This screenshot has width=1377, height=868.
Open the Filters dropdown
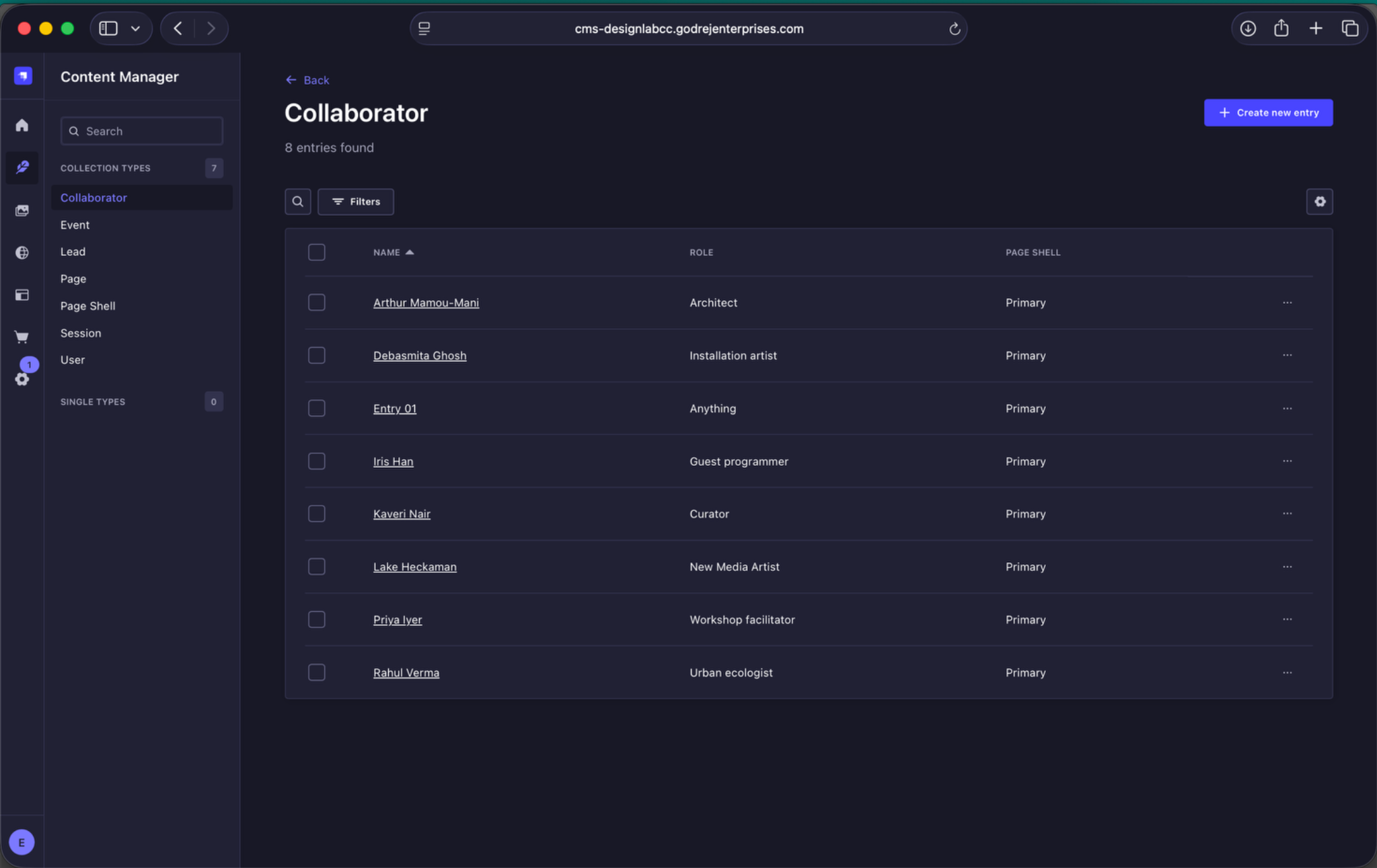click(355, 202)
